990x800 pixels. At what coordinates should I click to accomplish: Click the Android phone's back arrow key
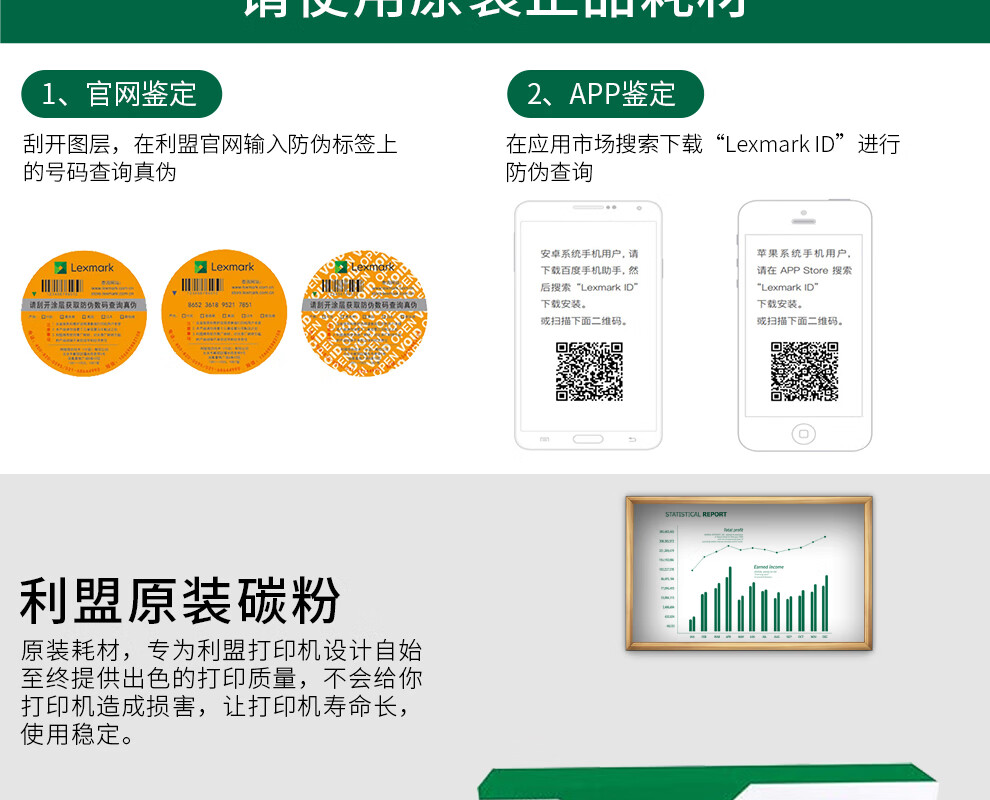pyautogui.click(x=632, y=439)
